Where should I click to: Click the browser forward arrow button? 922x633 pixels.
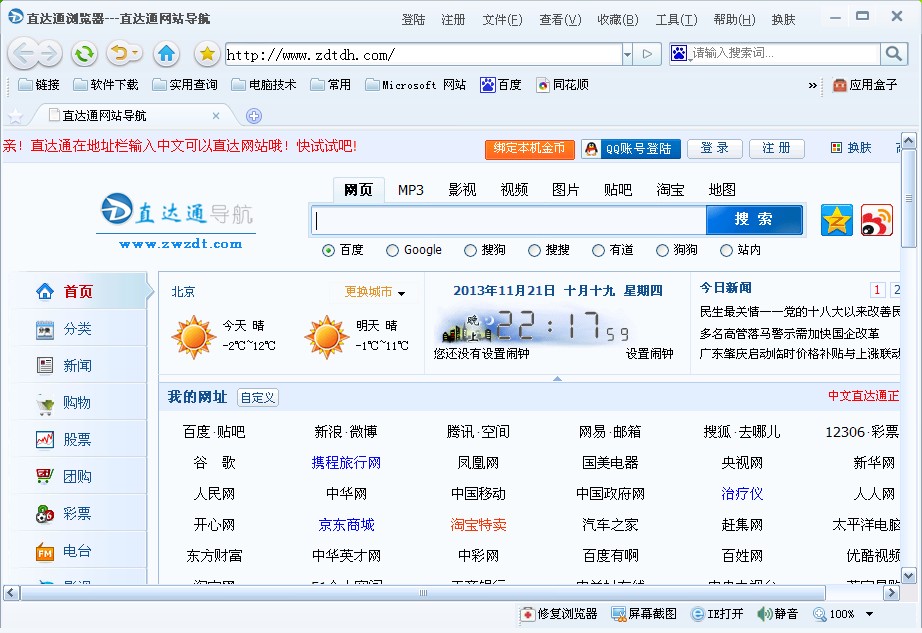pyautogui.click(x=49, y=54)
